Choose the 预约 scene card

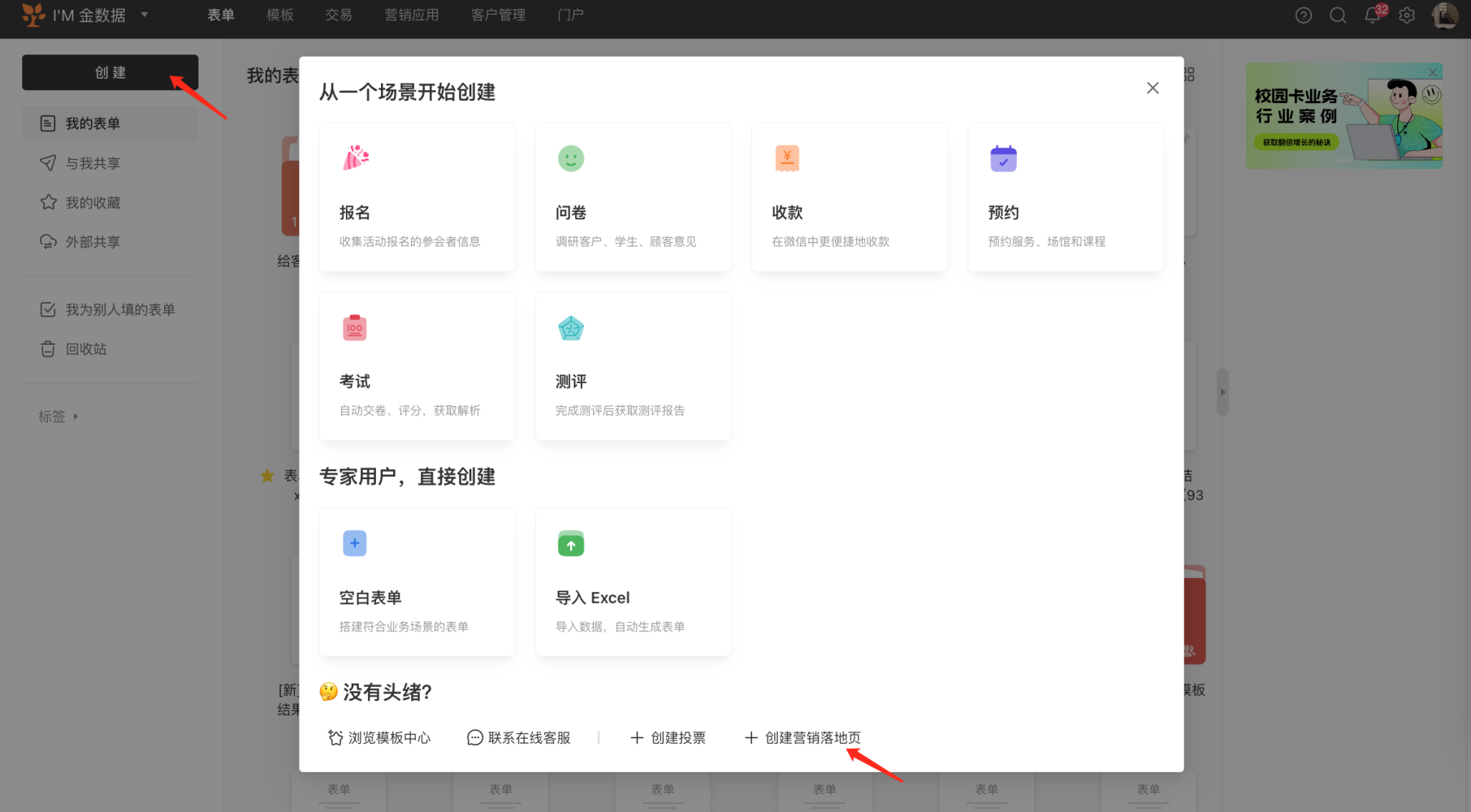click(1065, 197)
